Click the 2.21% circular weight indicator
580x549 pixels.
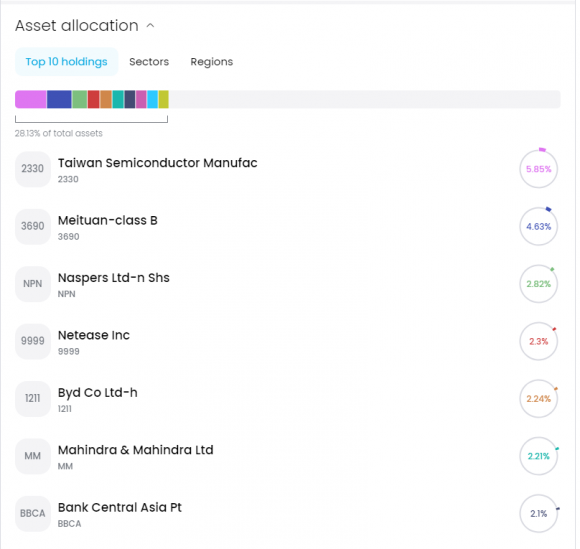(539, 456)
